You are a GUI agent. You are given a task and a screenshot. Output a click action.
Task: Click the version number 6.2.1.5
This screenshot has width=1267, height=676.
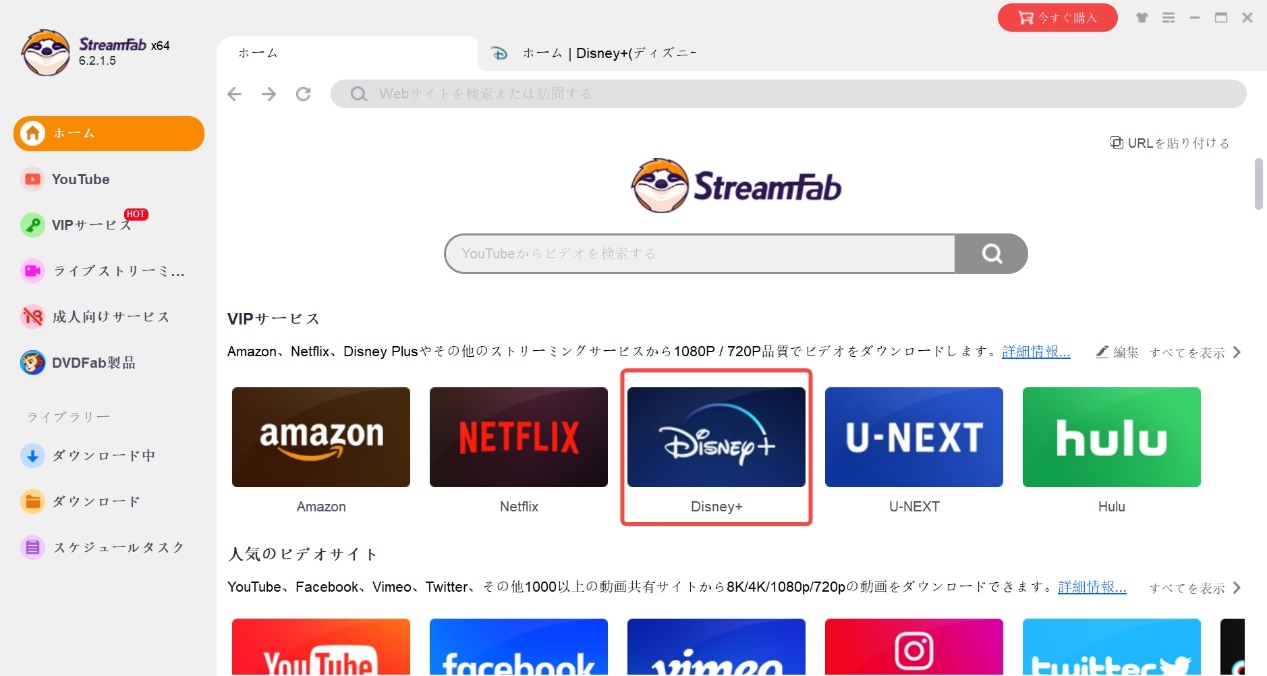point(98,61)
